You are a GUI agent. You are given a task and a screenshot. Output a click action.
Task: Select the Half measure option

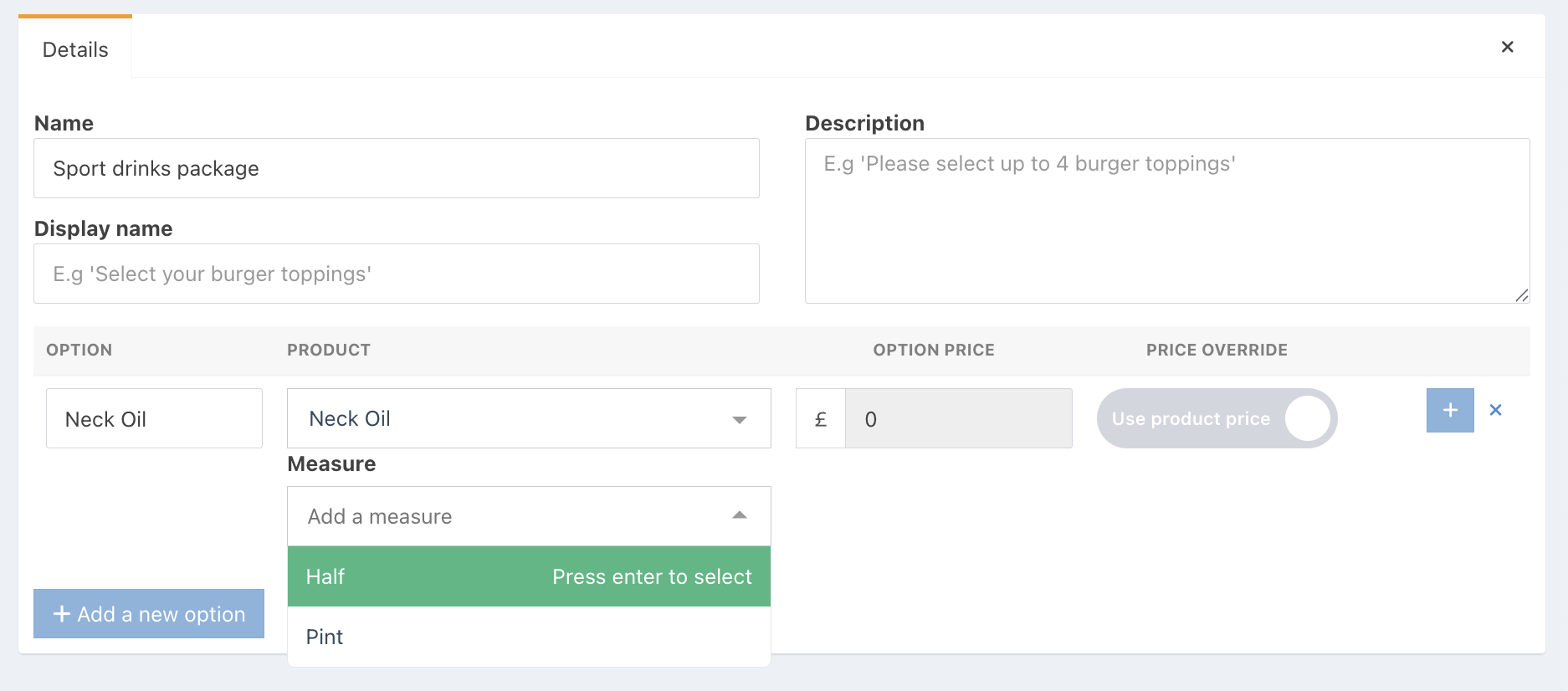(x=528, y=576)
